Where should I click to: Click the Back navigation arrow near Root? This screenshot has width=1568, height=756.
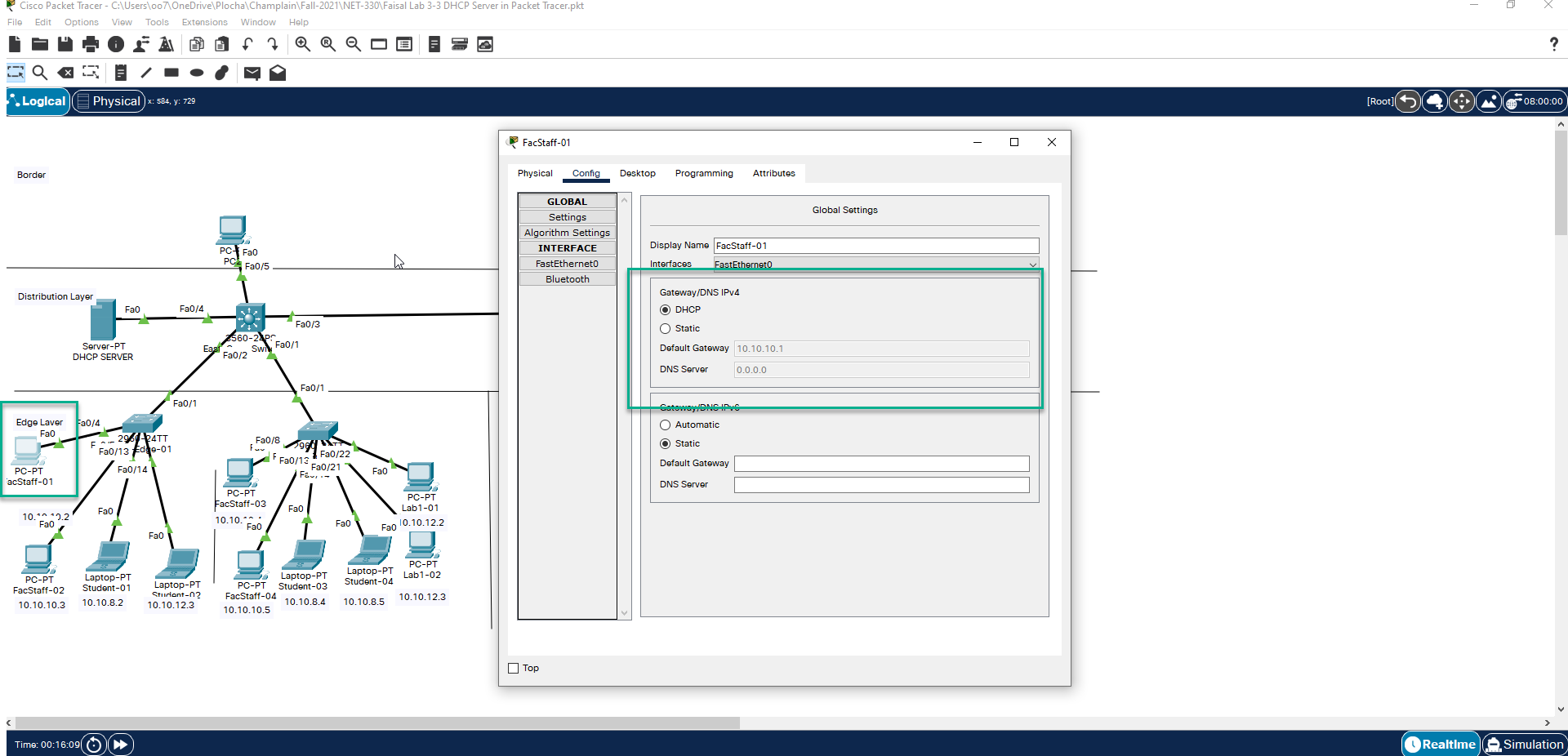point(1408,101)
